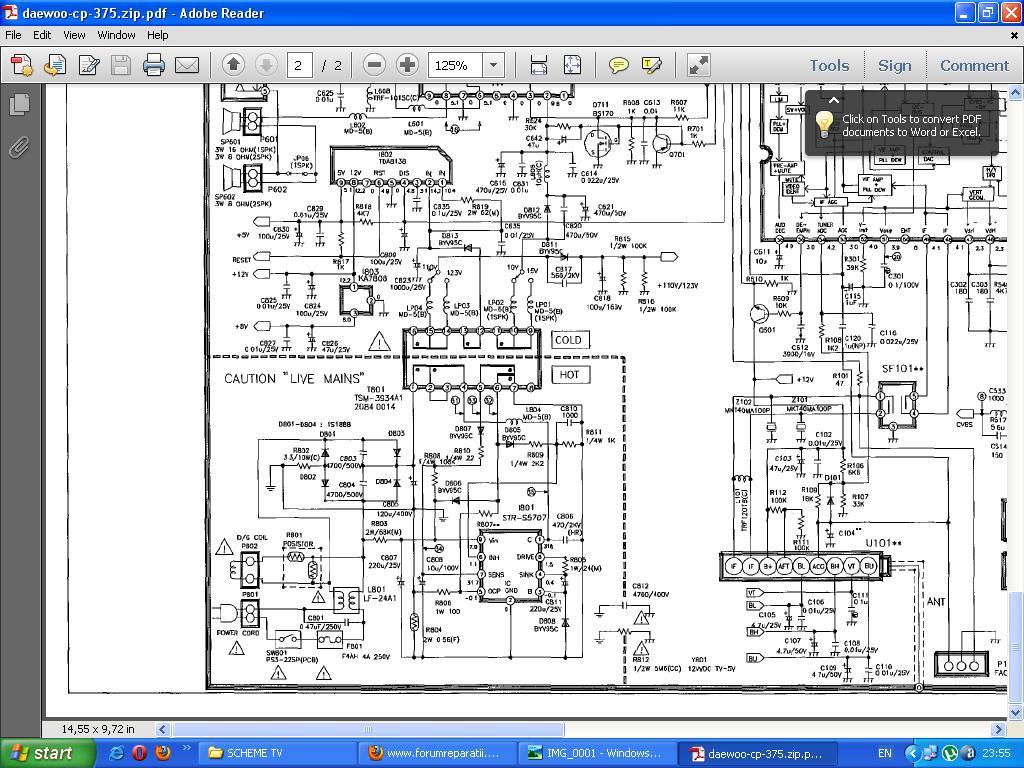This screenshot has width=1024, height=768.
Task: Open the zoom level dropdown arrow
Action: click(493, 65)
